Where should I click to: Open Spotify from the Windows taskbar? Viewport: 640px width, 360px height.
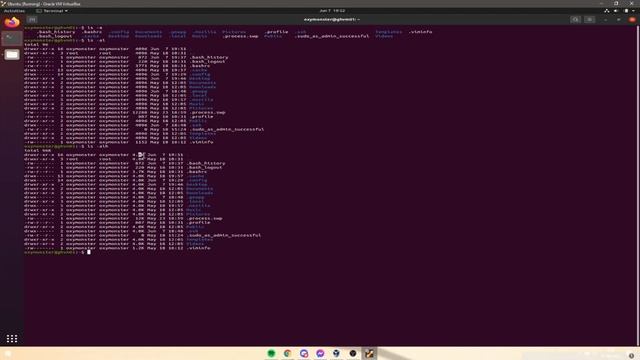point(271,353)
